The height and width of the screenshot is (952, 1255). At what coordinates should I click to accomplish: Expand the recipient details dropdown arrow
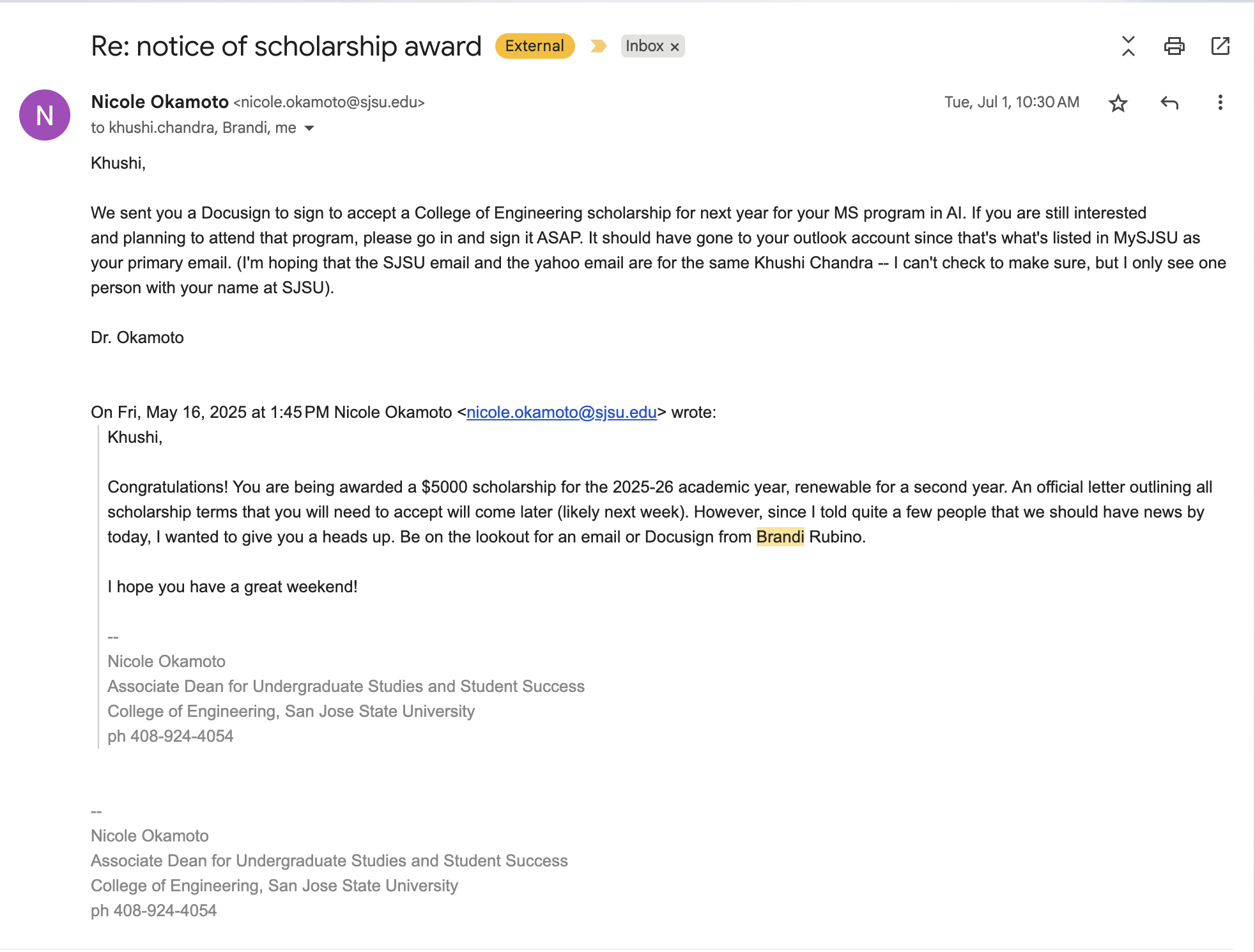[309, 128]
